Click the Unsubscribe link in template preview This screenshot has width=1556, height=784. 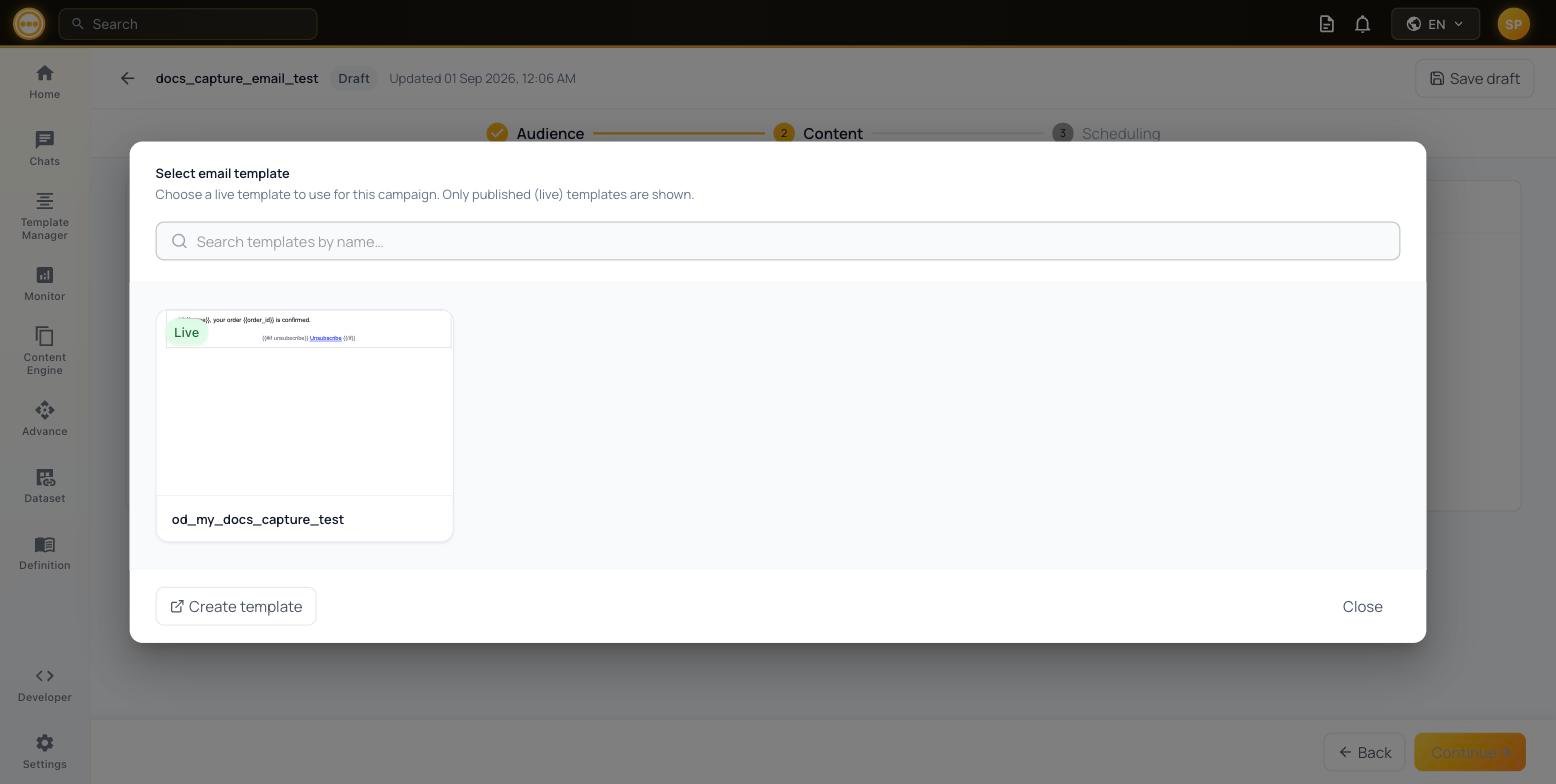point(325,338)
